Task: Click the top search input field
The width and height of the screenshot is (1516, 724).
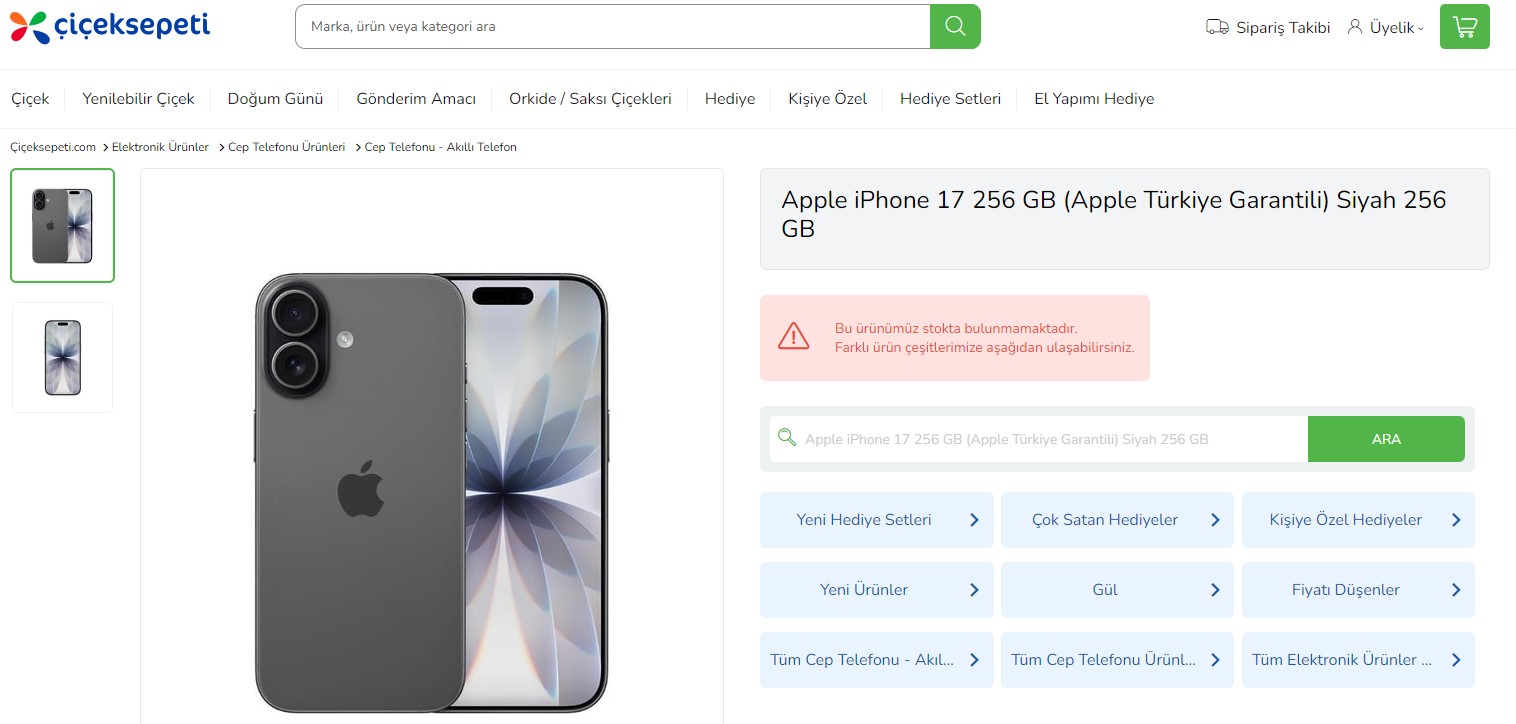Action: (x=612, y=27)
